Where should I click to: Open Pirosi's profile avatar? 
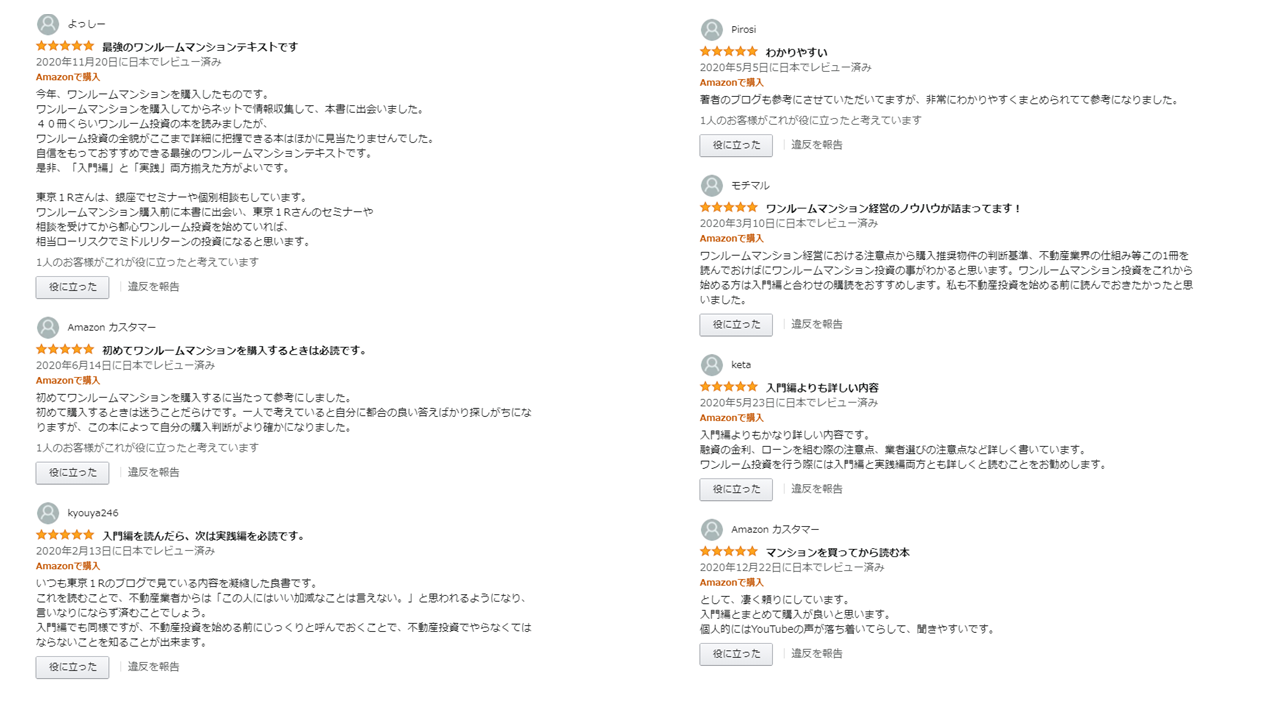[x=712, y=30]
